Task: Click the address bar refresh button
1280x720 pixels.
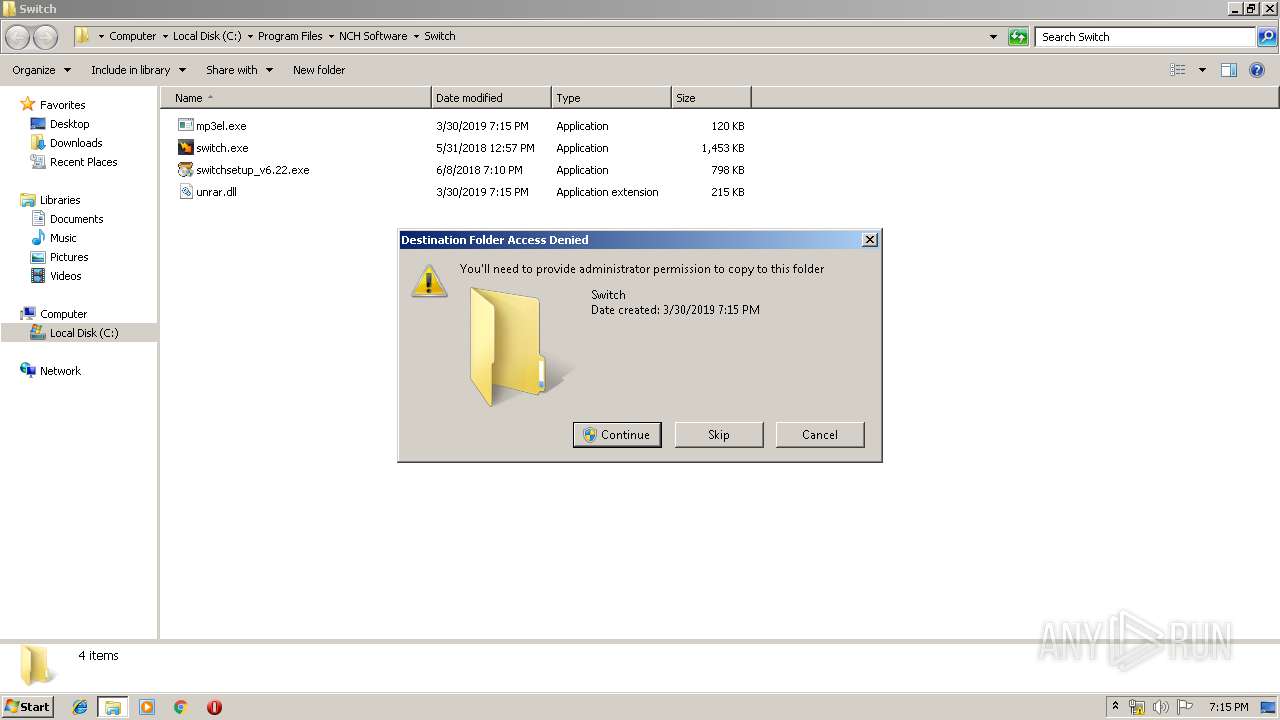Action: [1018, 37]
